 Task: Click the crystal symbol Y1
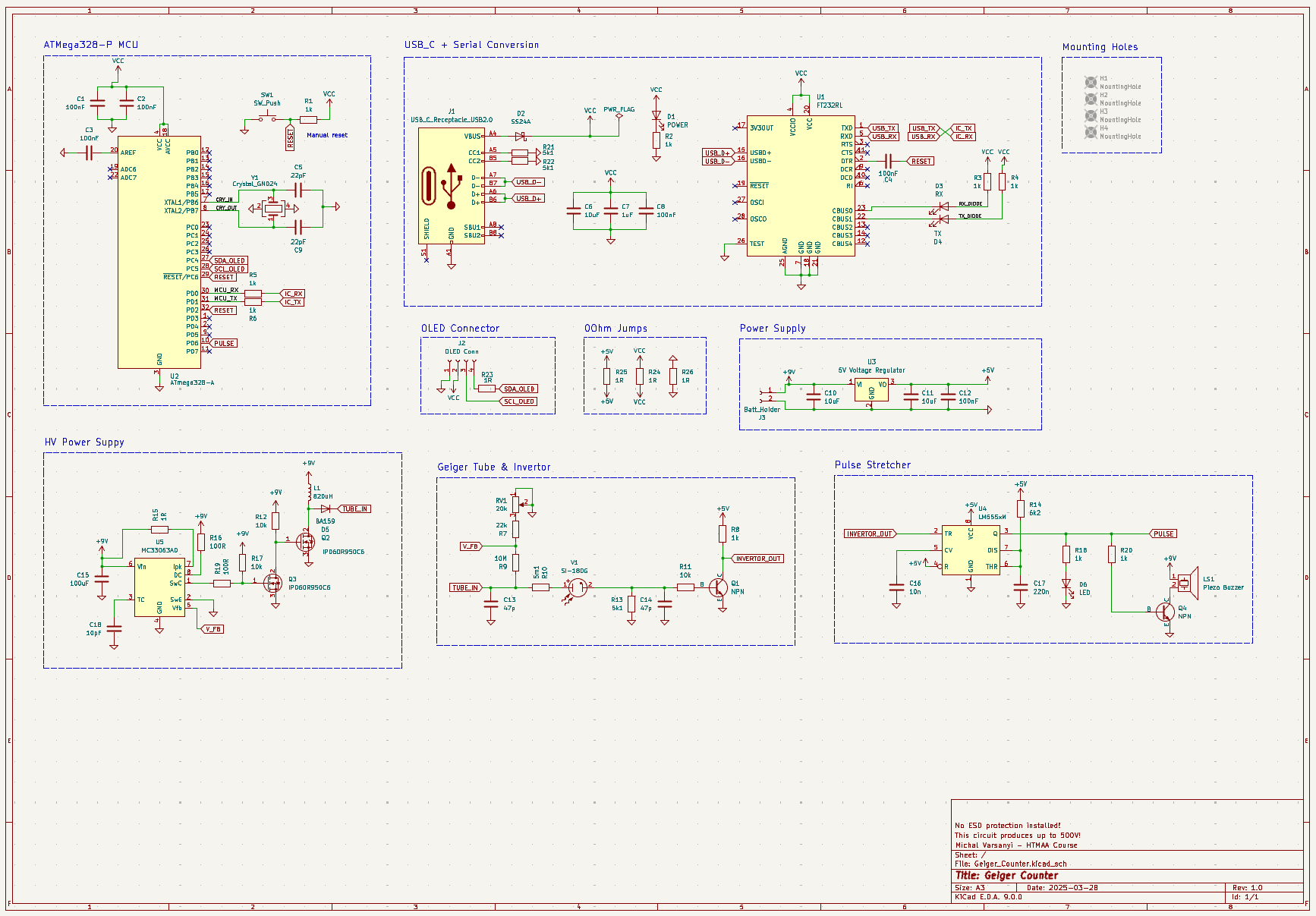pos(272,208)
